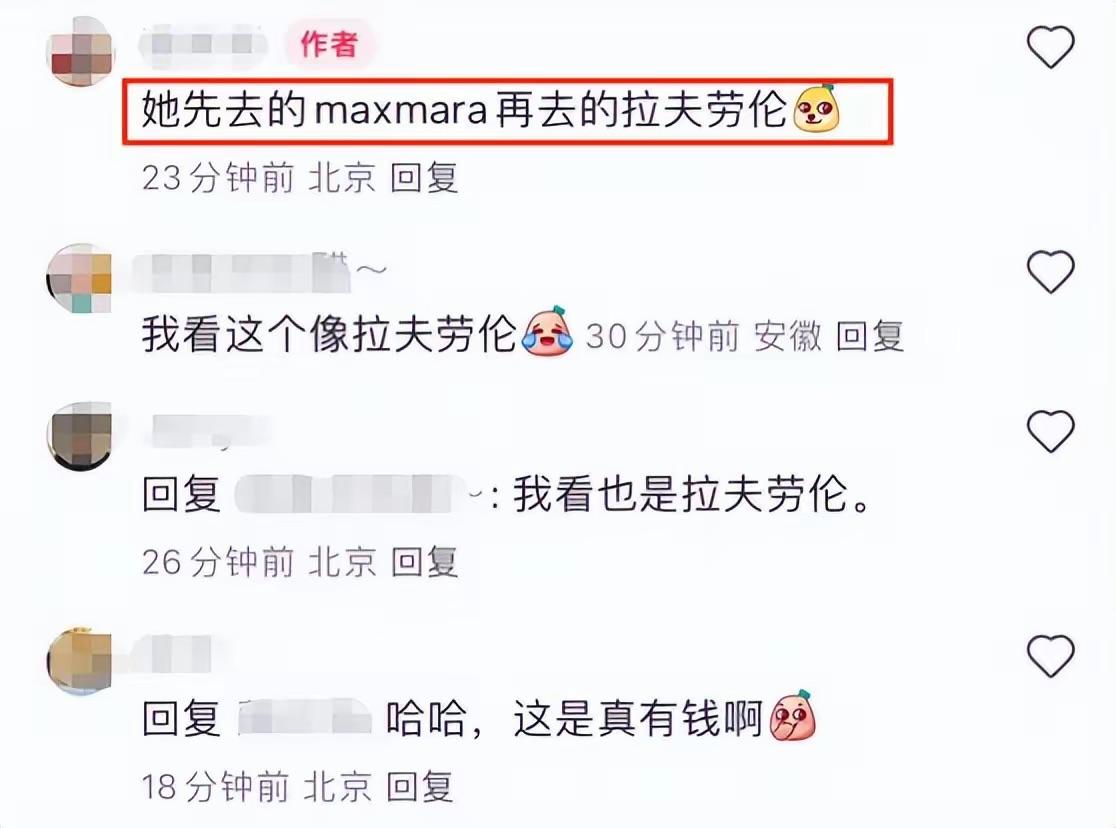Like the author's maxmara comment
Screen dimensions: 1116x828
1050,47
